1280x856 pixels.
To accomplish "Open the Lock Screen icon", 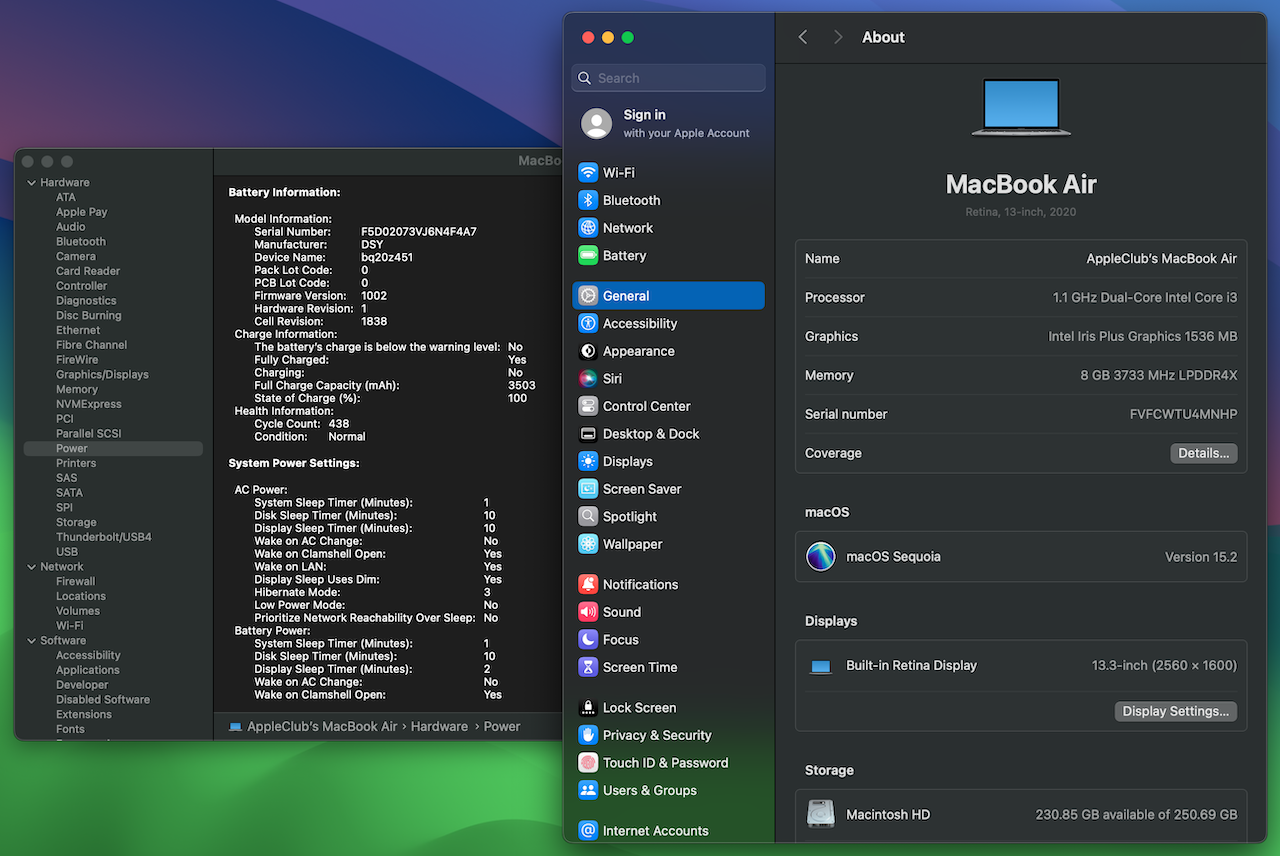I will click(588, 708).
